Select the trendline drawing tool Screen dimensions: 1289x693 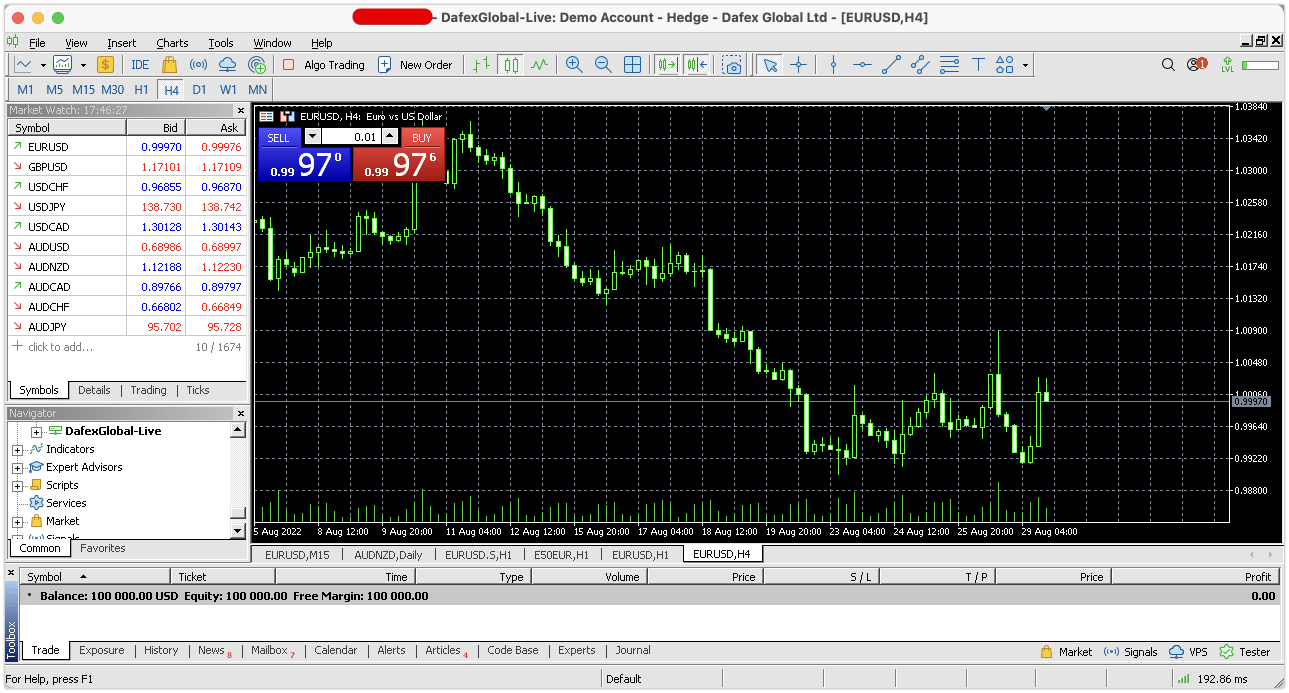coord(891,65)
